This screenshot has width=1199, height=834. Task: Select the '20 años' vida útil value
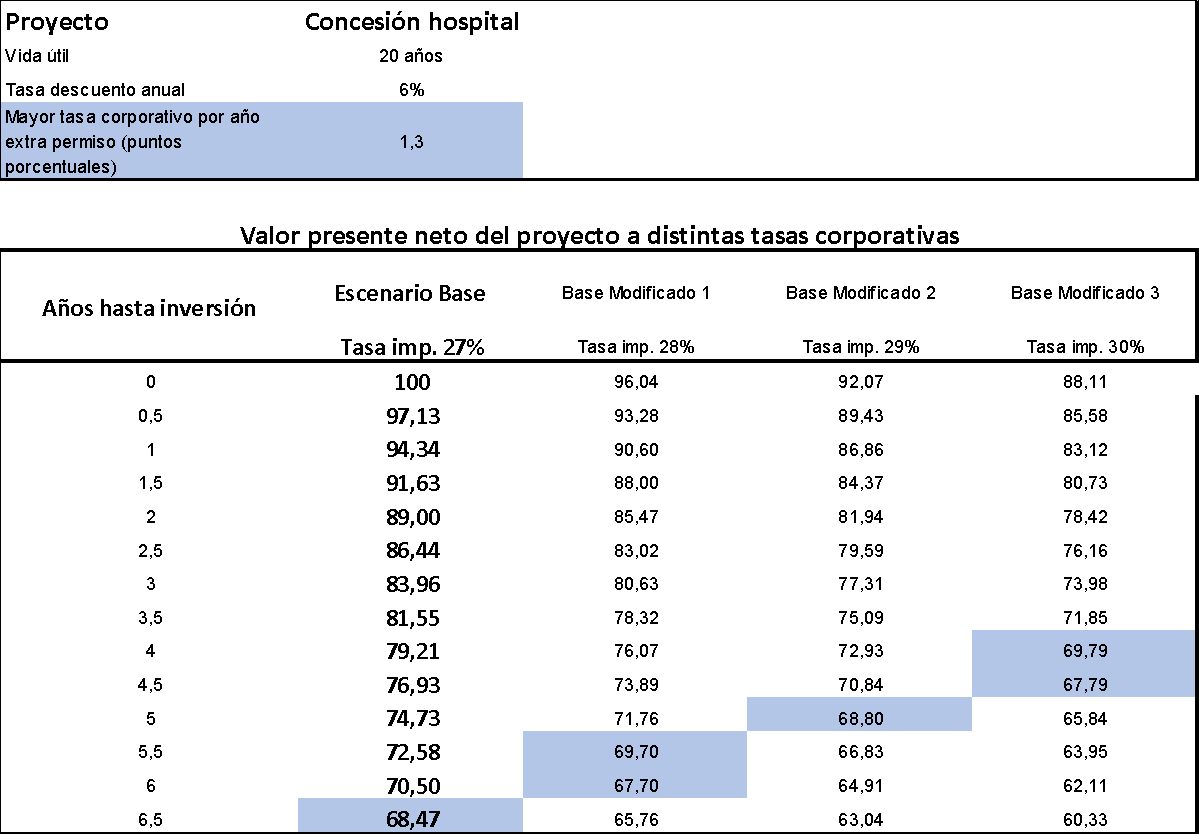coord(411,56)
